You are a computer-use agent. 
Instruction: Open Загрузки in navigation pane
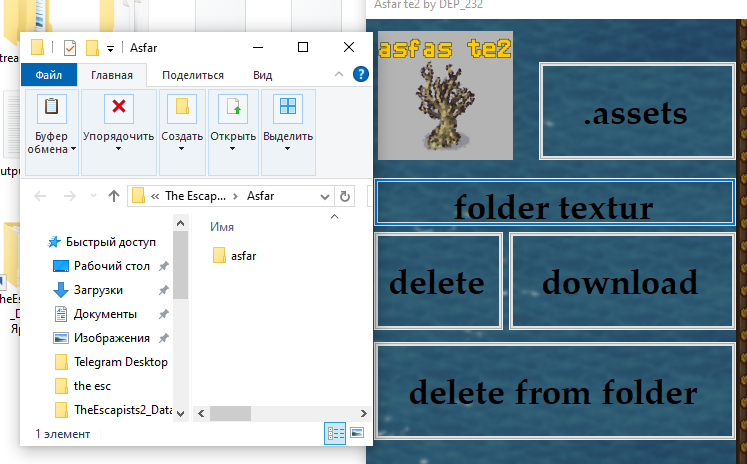[x=98, y=290]
